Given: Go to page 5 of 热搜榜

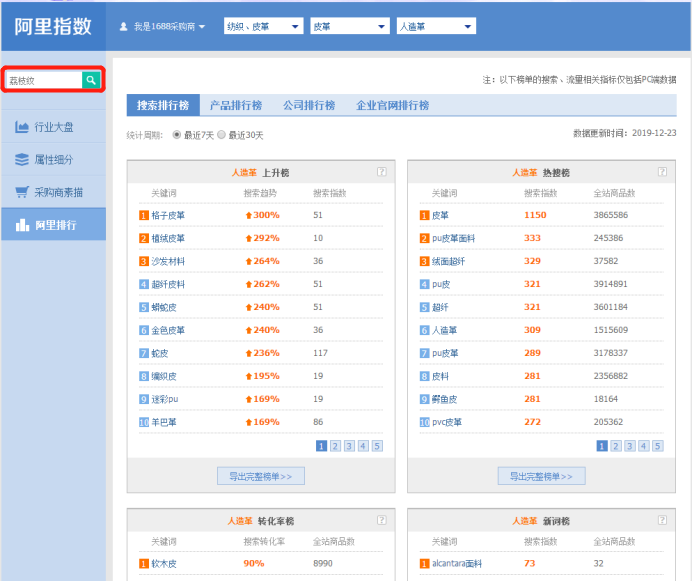Looking at the screenshot, I should 658,446.
